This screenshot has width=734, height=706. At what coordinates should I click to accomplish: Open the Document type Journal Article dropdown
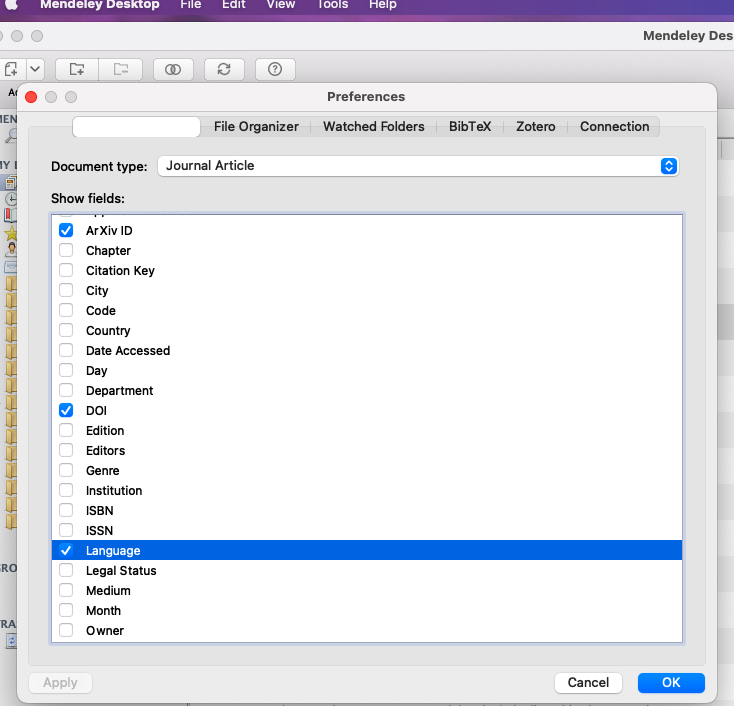tap(418, 166)
